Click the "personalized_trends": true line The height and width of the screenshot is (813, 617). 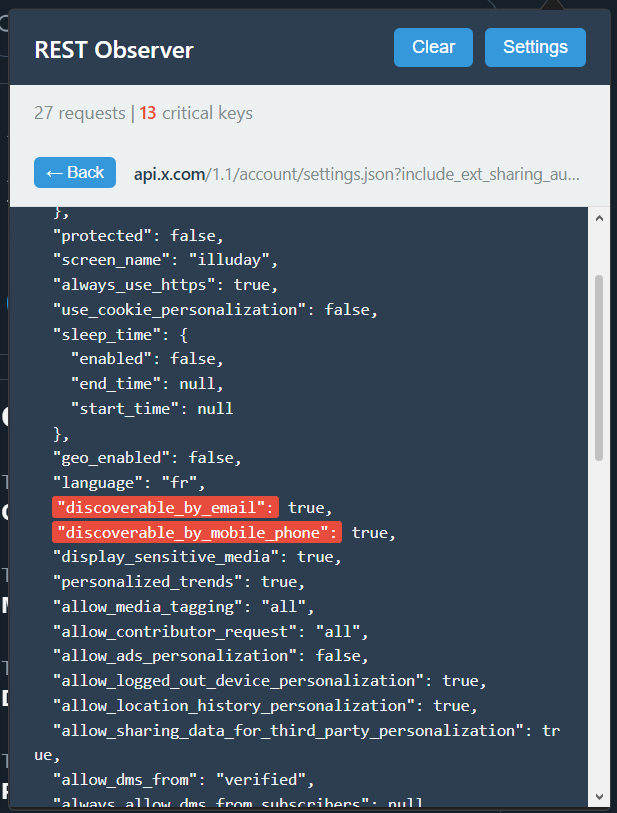(179, 582)
